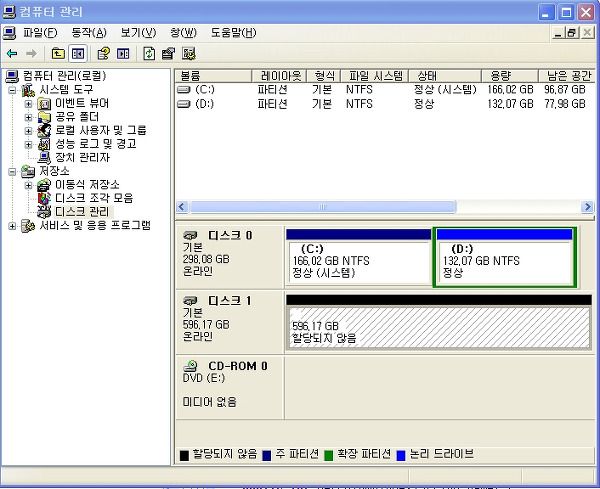Click the green 확장 파티션 legend swatch
Screen dimensions: 600x489
329,455
